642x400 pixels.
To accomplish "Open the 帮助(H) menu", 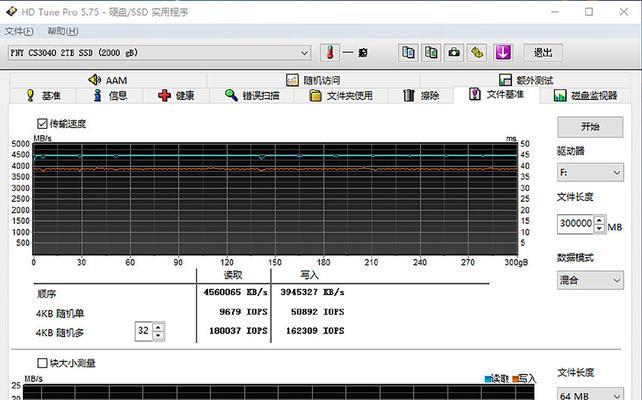I will [x=63, y=31].
